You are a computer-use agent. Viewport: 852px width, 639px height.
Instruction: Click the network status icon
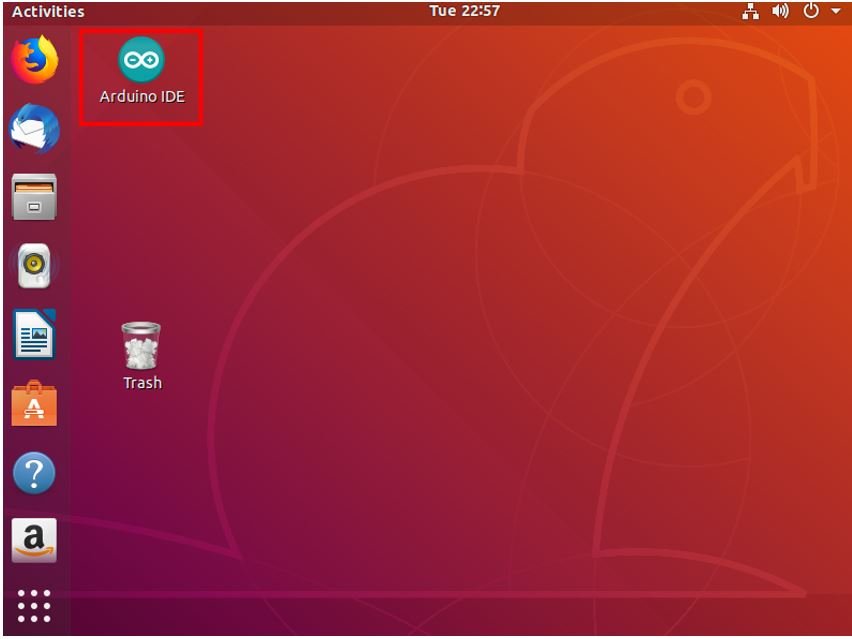(750, 11)
